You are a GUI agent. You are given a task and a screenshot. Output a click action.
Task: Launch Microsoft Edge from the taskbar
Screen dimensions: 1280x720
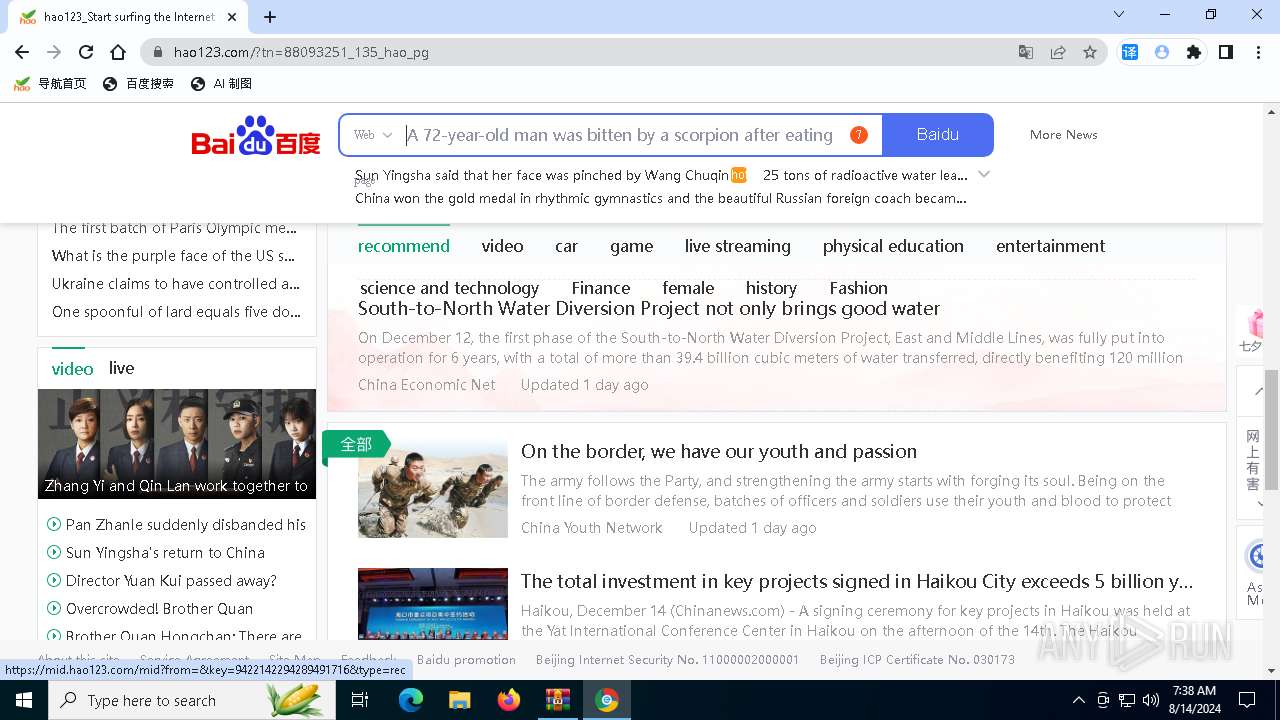pyautogui.click(x=411, y=700)
